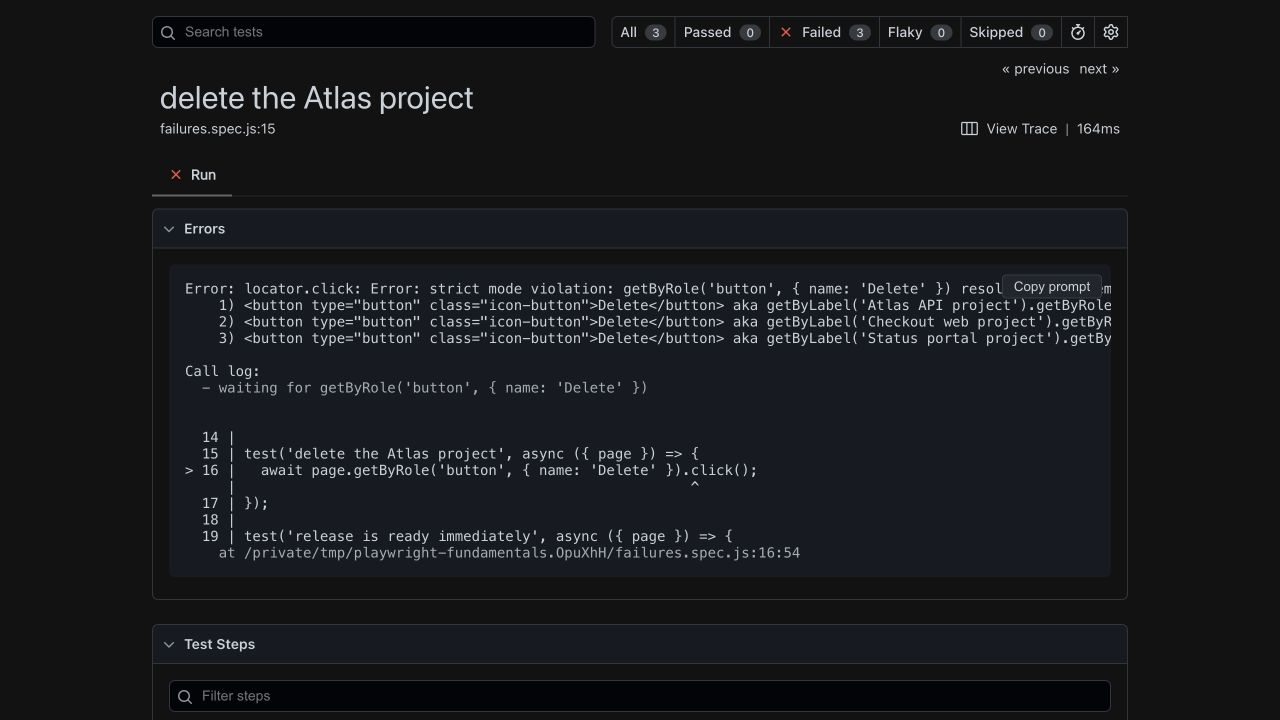Click error entry for 'Checkout web project'
Viewport: 1280px width, 720px height.
point(665,322)
